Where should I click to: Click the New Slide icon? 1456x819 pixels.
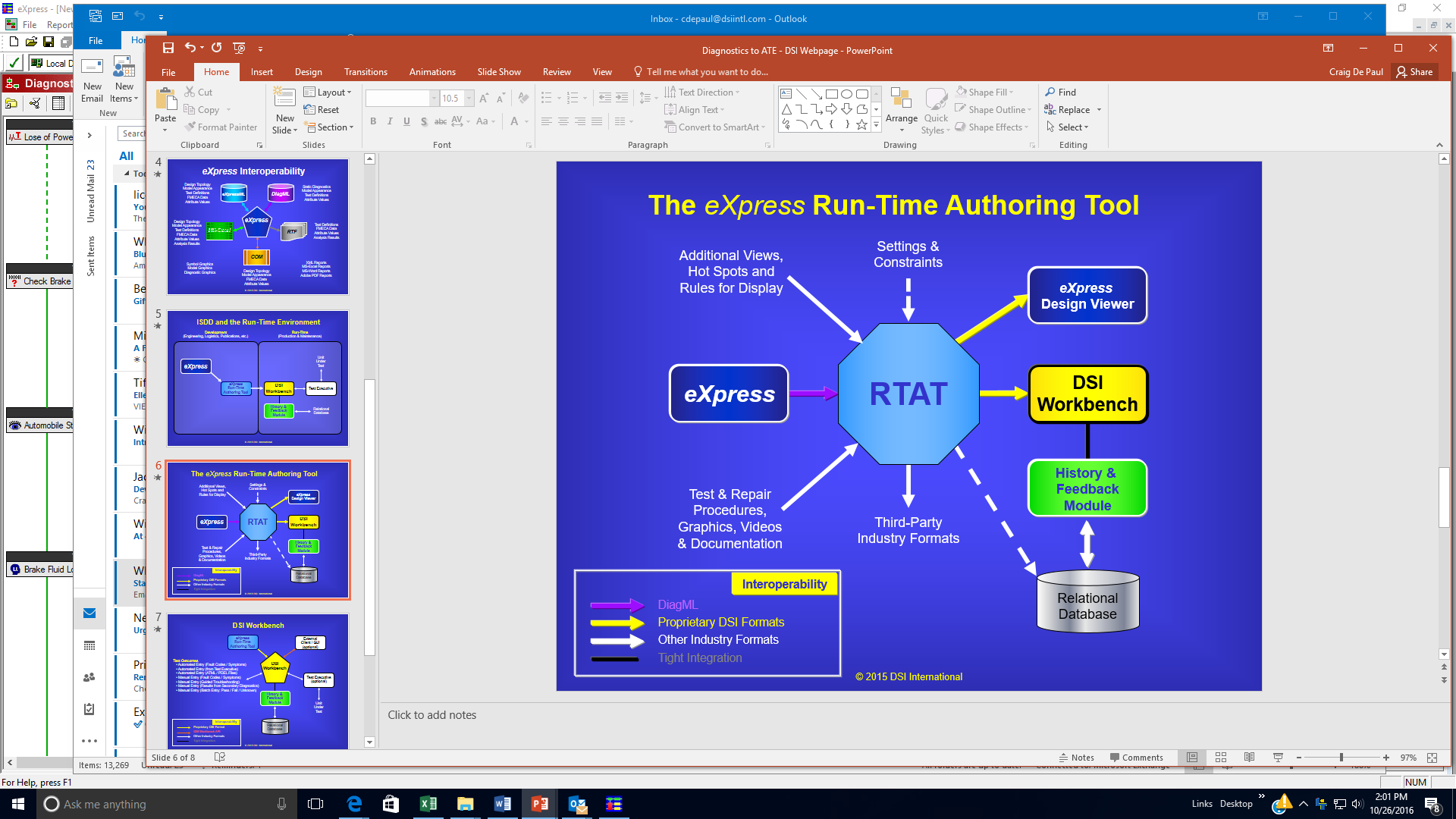(x=284, y=99)
